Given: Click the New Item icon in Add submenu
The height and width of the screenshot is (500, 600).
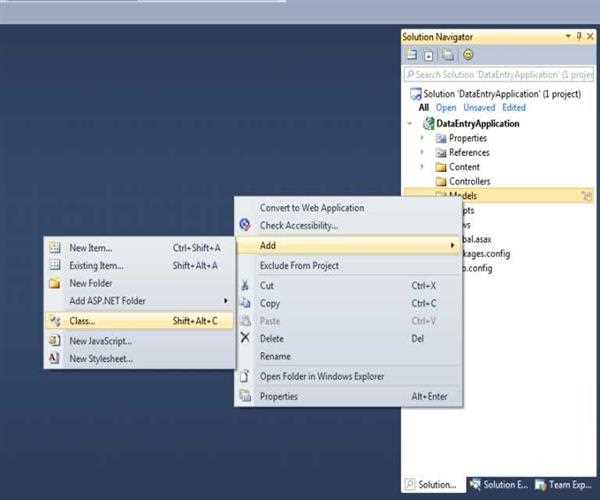Looking at the screenshot, I should tap(54, 248).
